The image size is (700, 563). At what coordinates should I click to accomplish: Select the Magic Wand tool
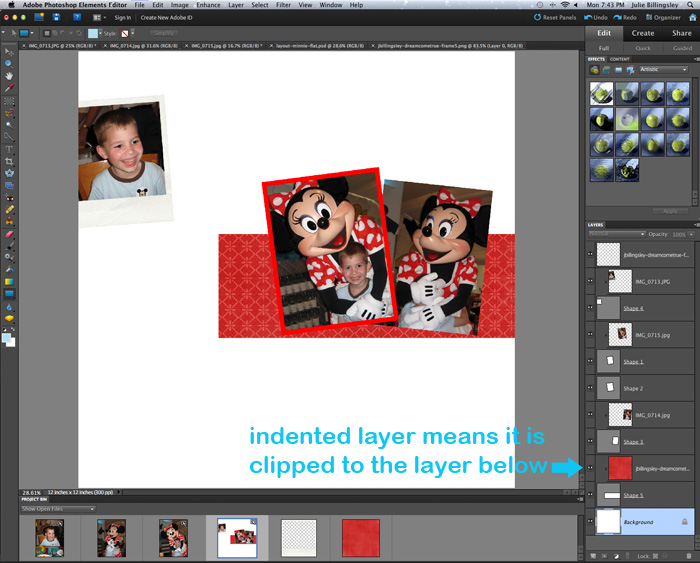tap(9, 125)
